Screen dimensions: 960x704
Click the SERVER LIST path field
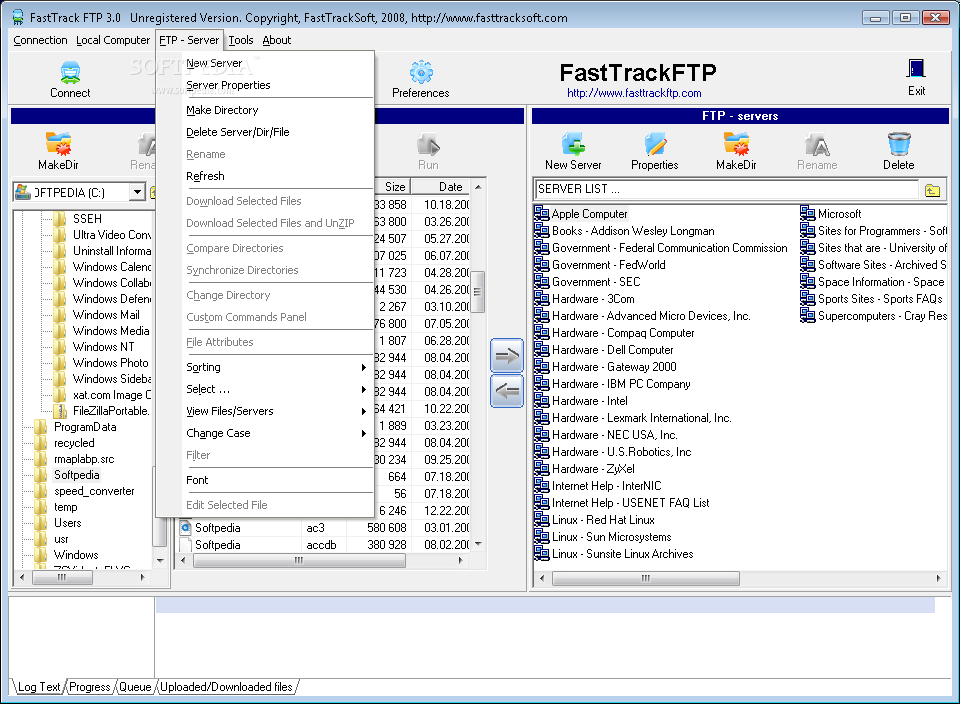point(727,189)
